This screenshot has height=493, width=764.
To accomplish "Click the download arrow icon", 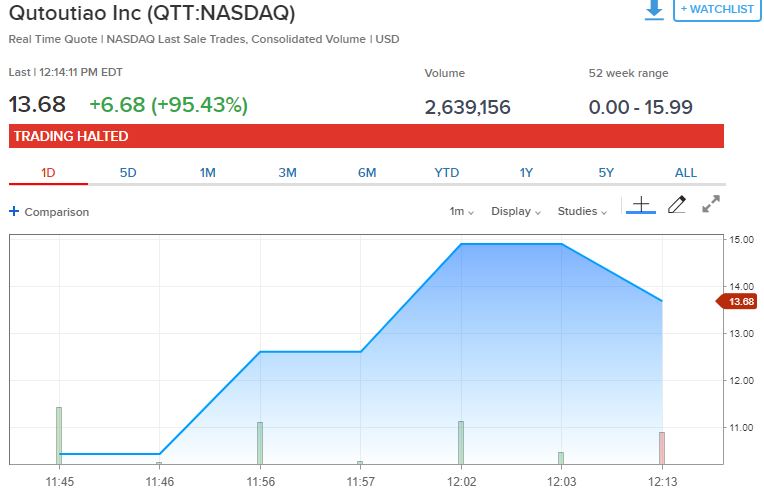I will [654, 9].
